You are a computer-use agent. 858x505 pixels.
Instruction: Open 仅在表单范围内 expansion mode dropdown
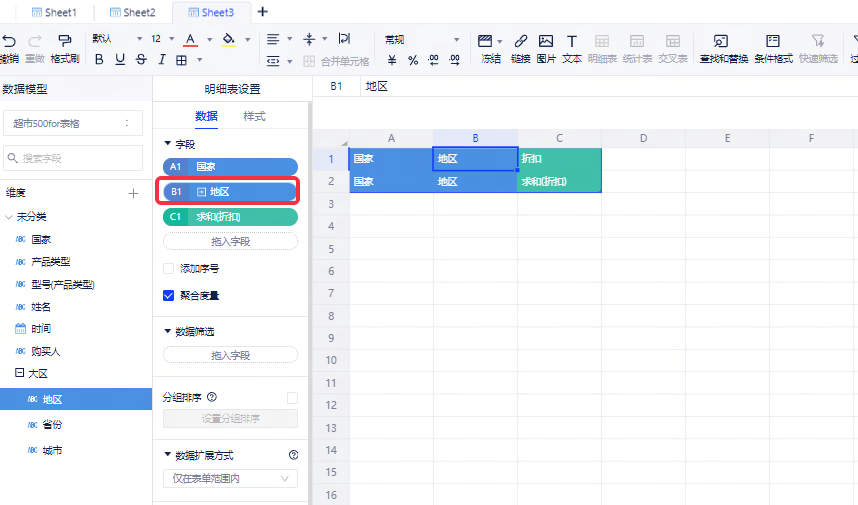(x=230, y=479)
